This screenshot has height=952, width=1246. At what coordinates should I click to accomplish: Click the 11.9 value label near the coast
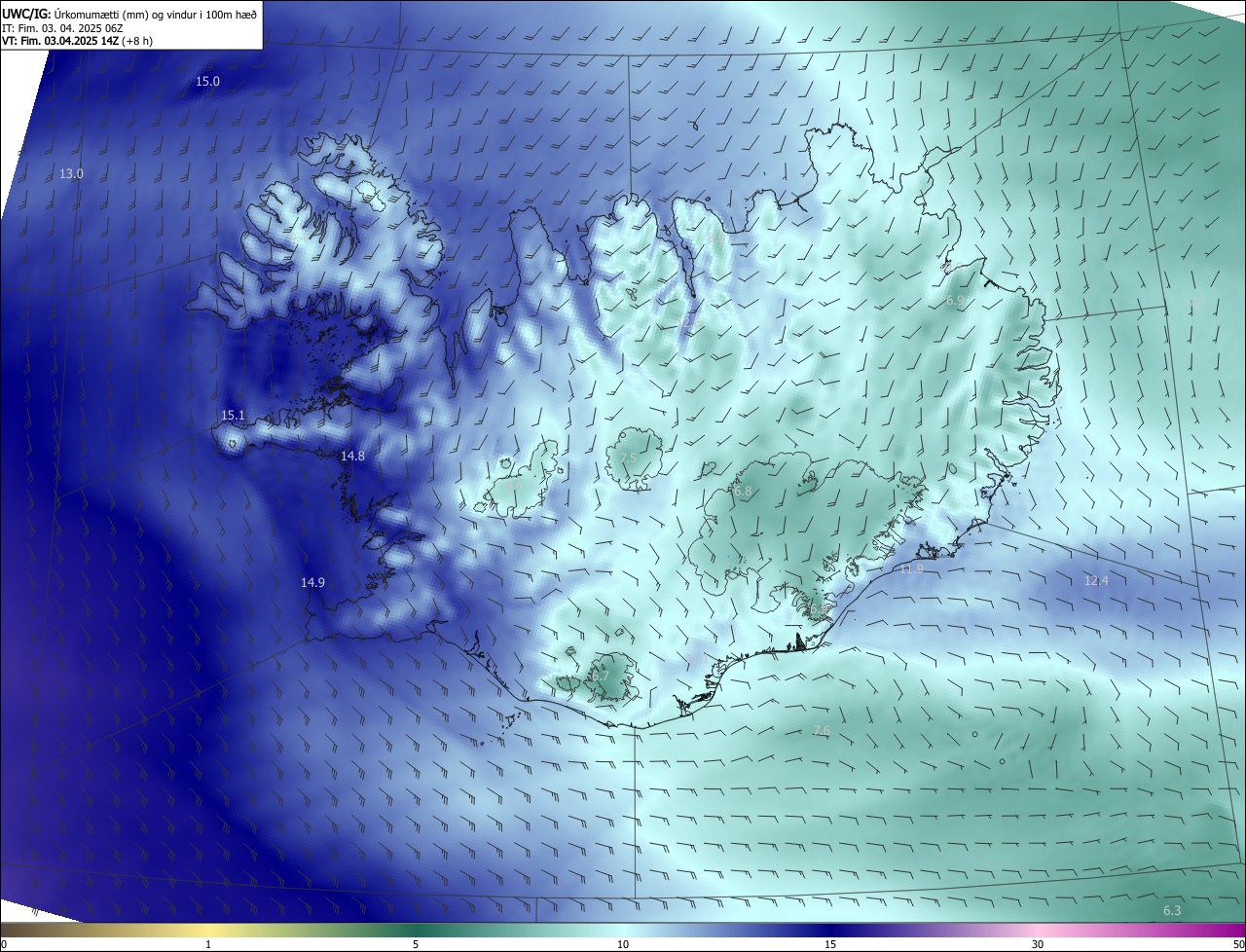point(911,569)
